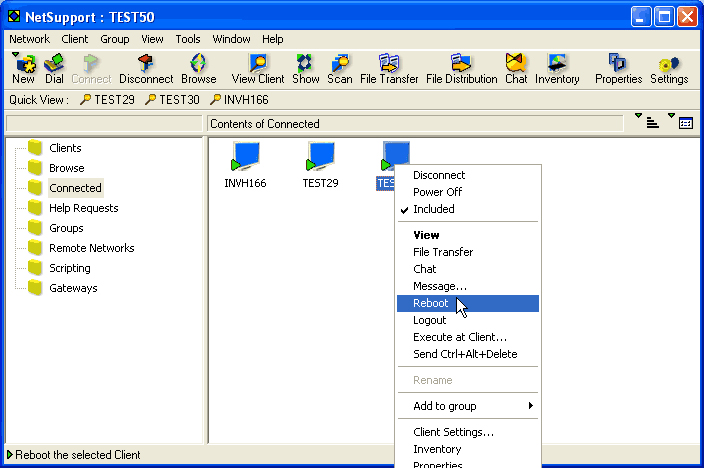This screenshot has height=468, width=704.
Task: Choose Chat in the context menu
Action: pos(468,269)
